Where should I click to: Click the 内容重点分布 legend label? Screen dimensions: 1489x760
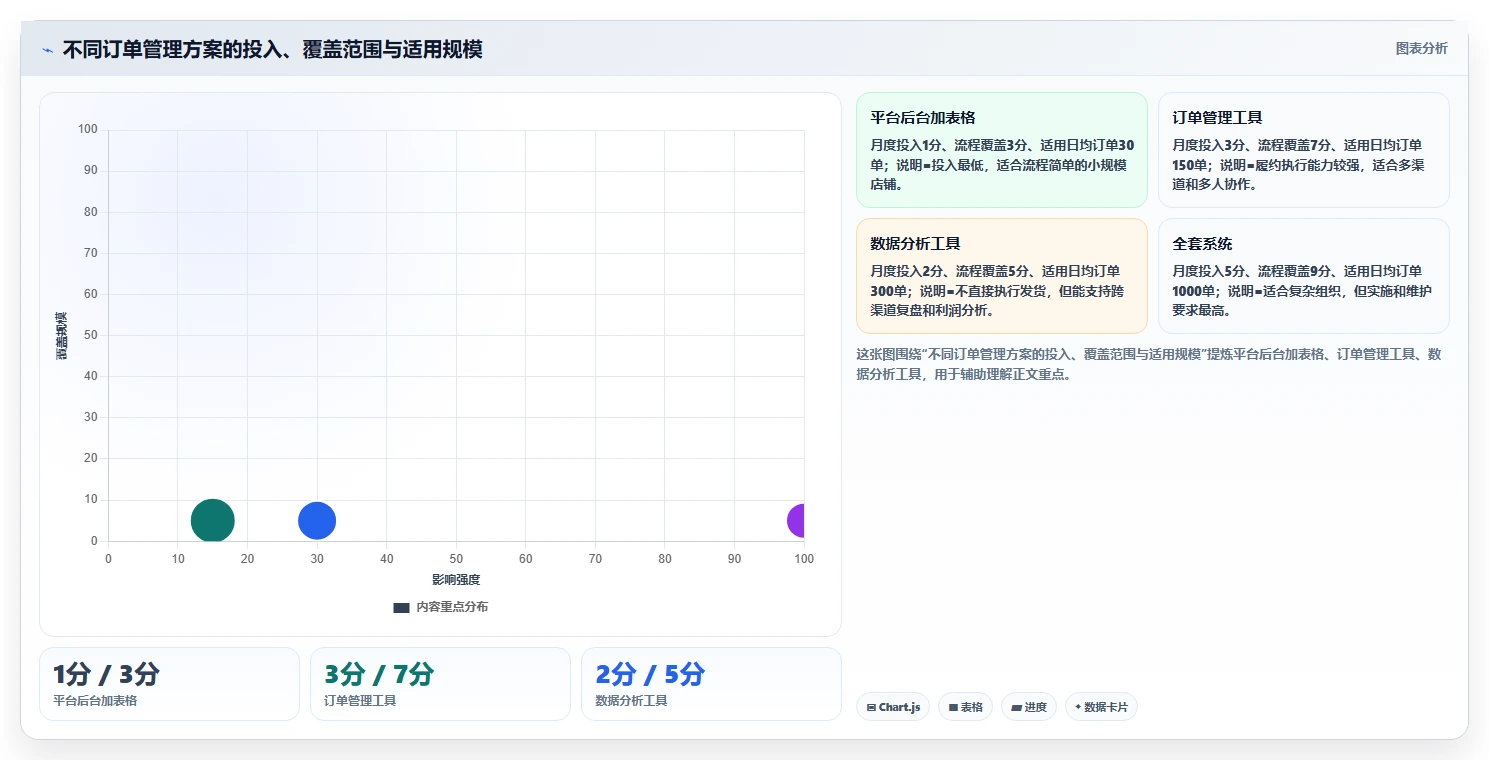452,607
